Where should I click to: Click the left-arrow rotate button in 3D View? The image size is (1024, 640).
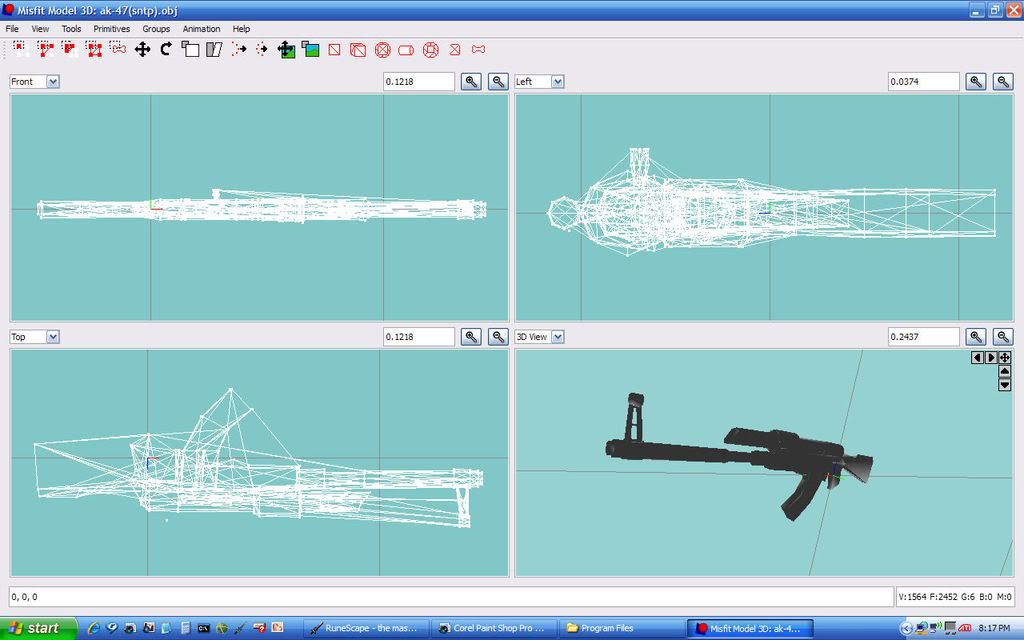(x=978, y=357)
